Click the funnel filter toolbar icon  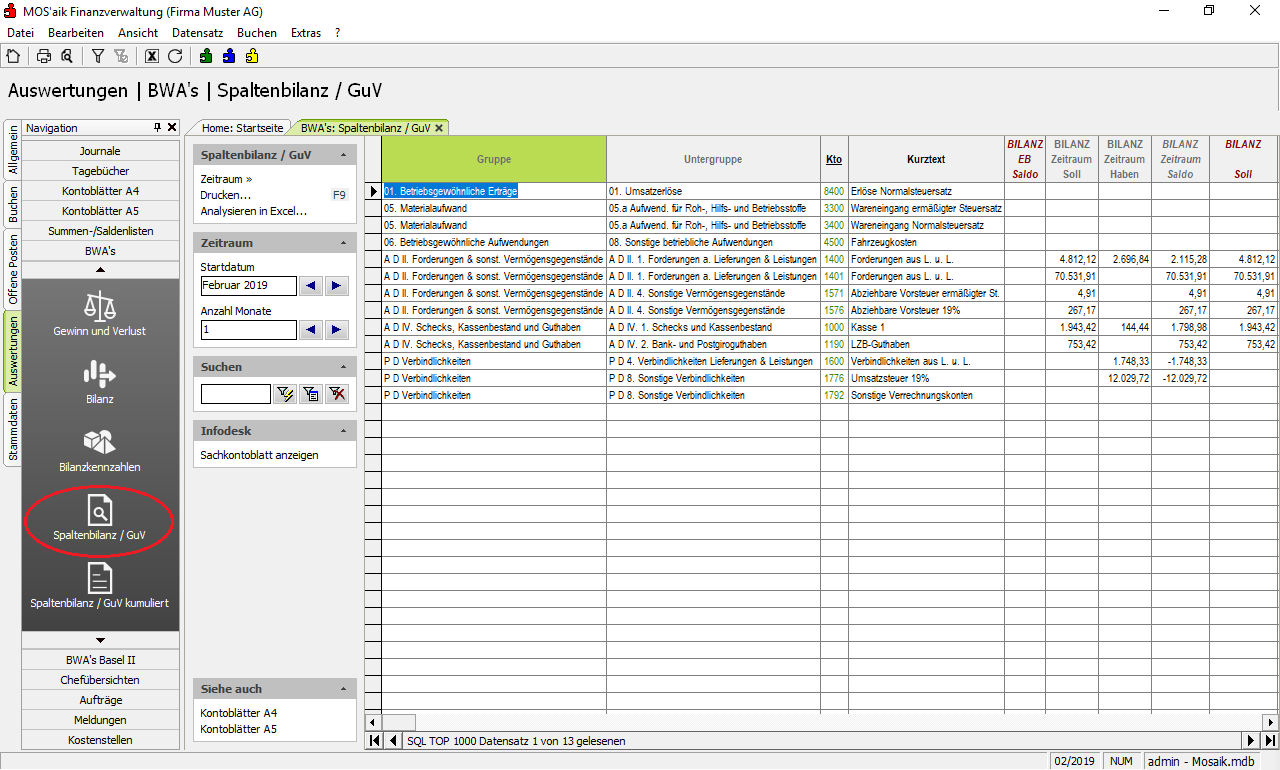coord(98,56)
